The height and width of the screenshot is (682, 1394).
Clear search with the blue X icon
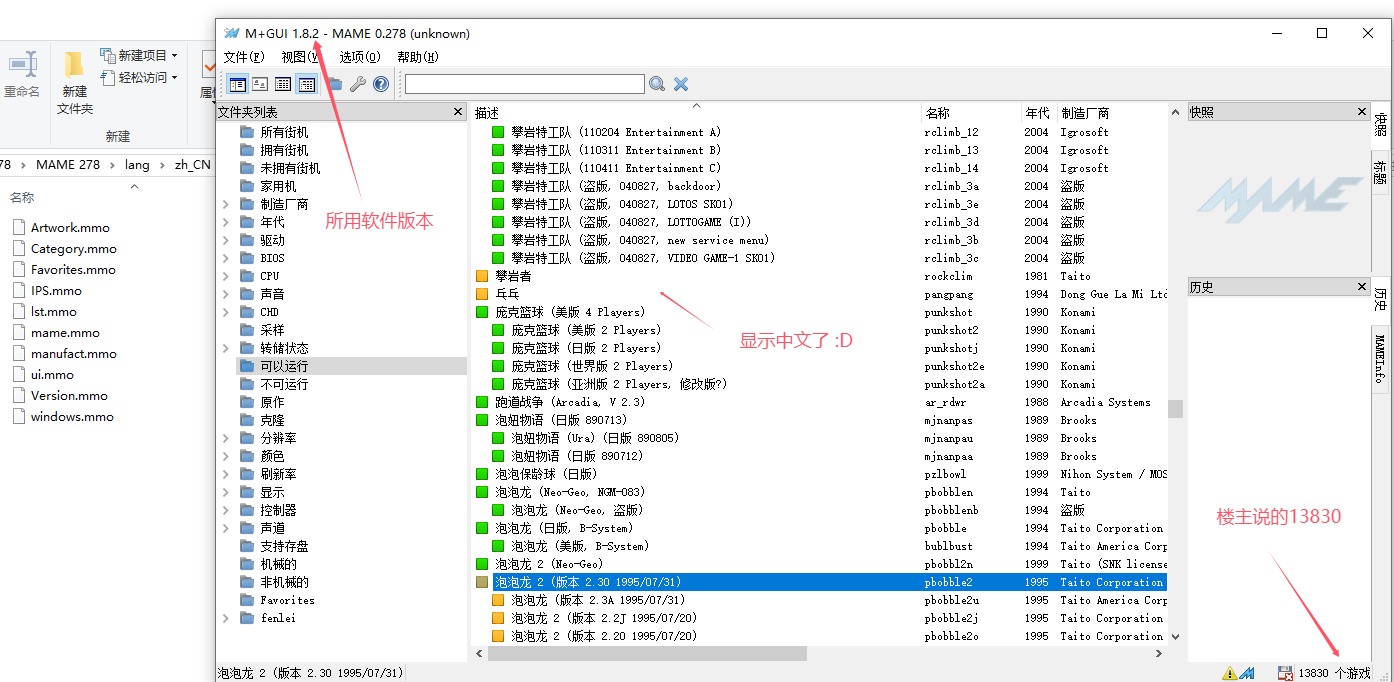click(x=681, y=84)
